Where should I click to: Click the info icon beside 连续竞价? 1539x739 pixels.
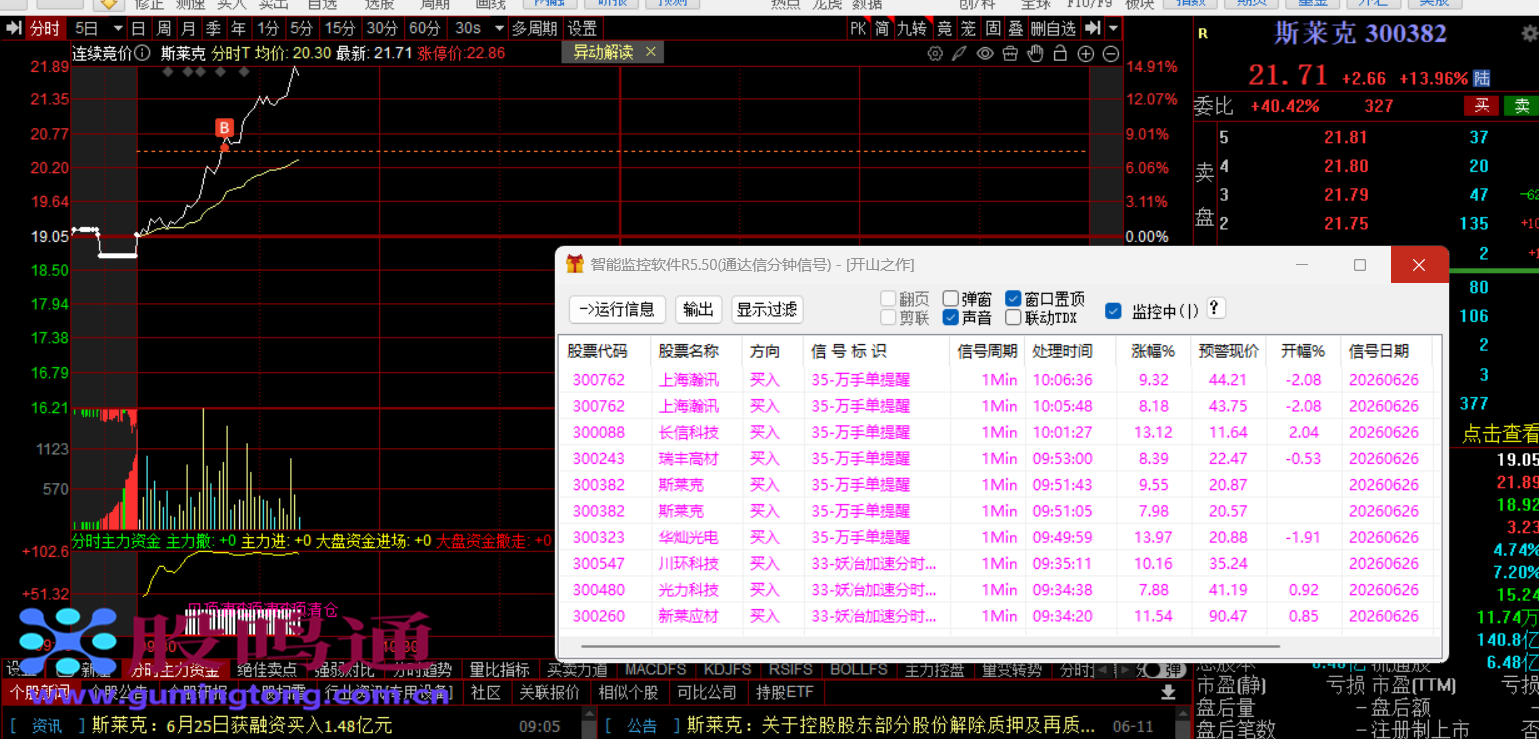pyautogui.click(x=143, y=53)
